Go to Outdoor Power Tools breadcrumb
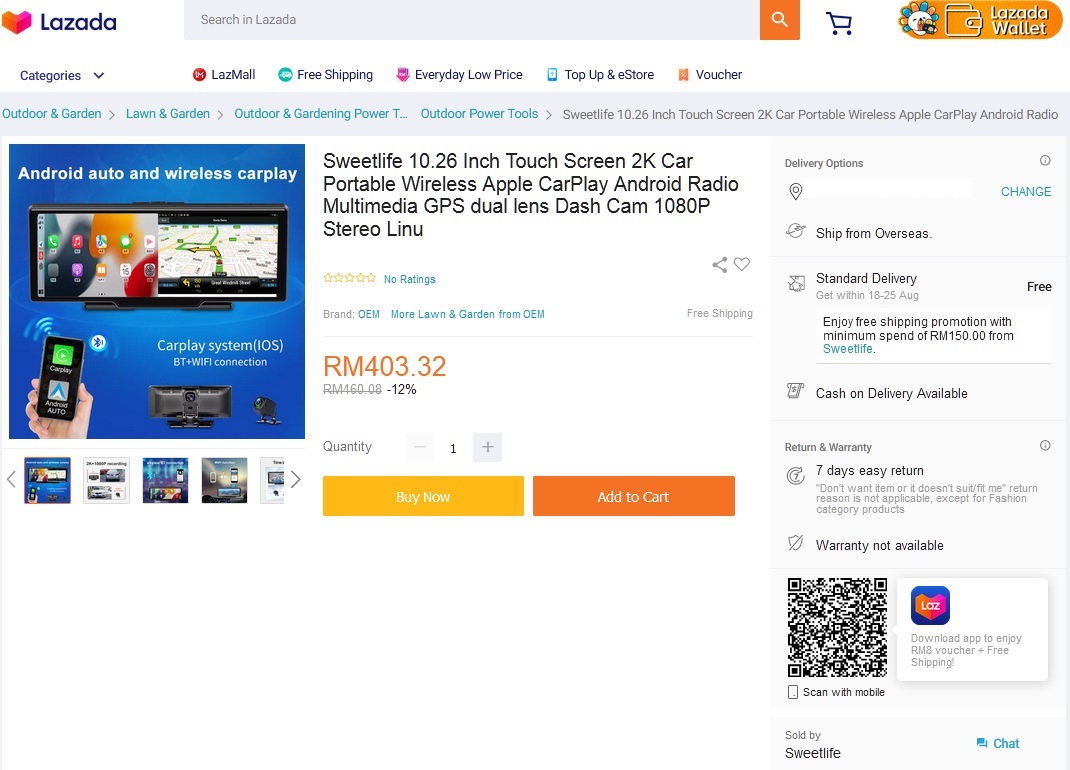Screen dimensions: 1070x770 point(479,114)
